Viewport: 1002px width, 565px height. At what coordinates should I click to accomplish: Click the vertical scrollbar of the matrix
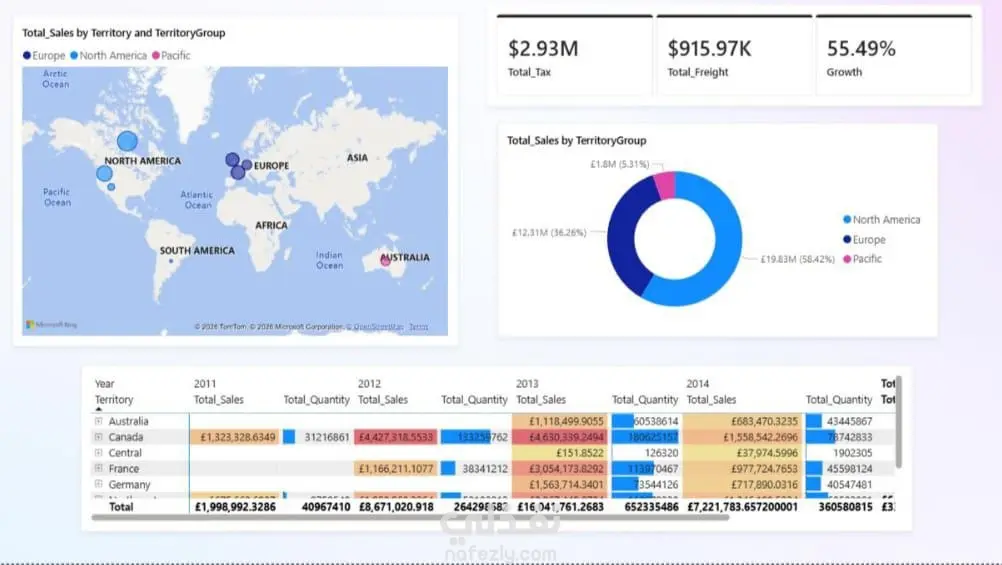tap(898, 422)
